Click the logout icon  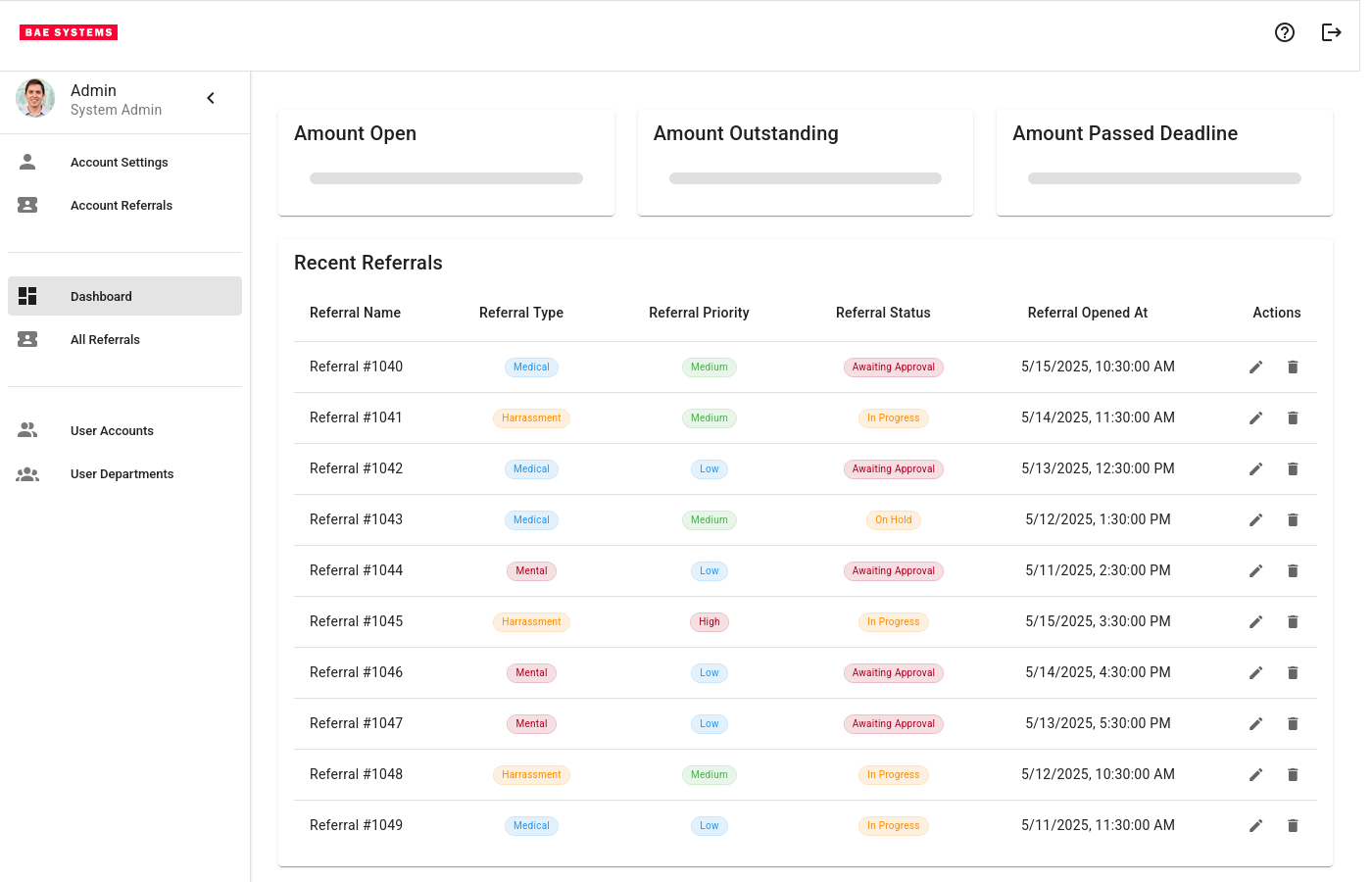1332,32
